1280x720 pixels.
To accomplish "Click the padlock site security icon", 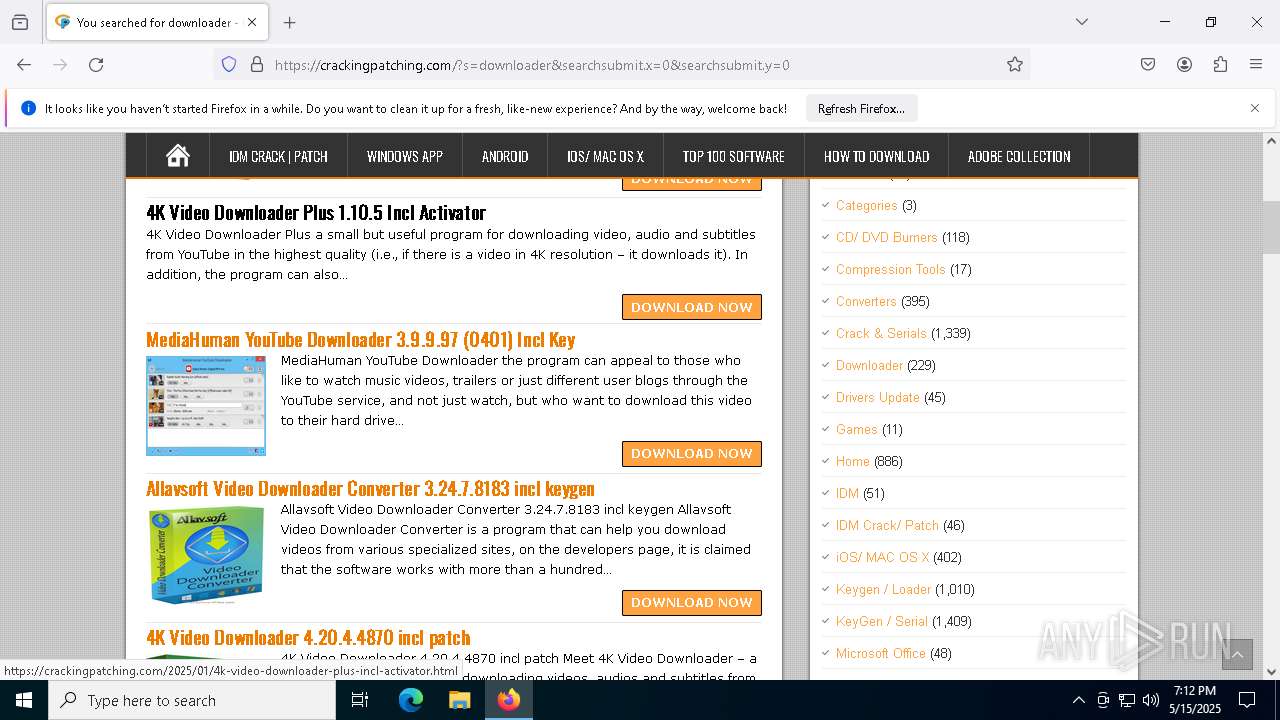I will coord(257,65).
